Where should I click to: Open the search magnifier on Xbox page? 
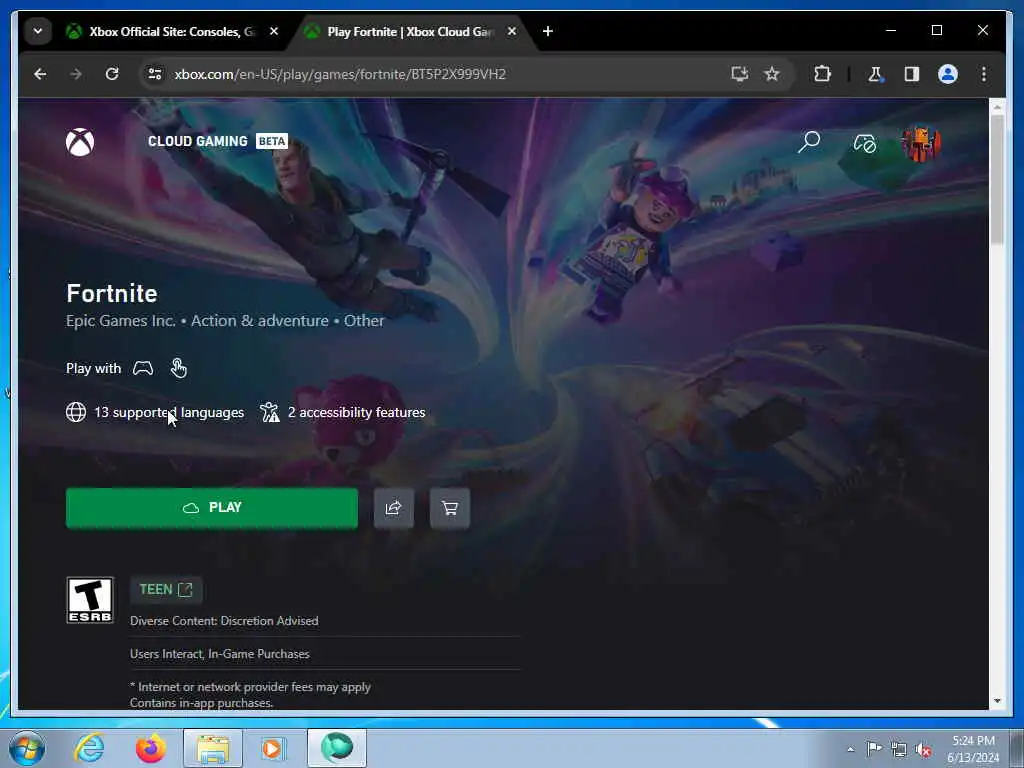(x=808, y=142)
